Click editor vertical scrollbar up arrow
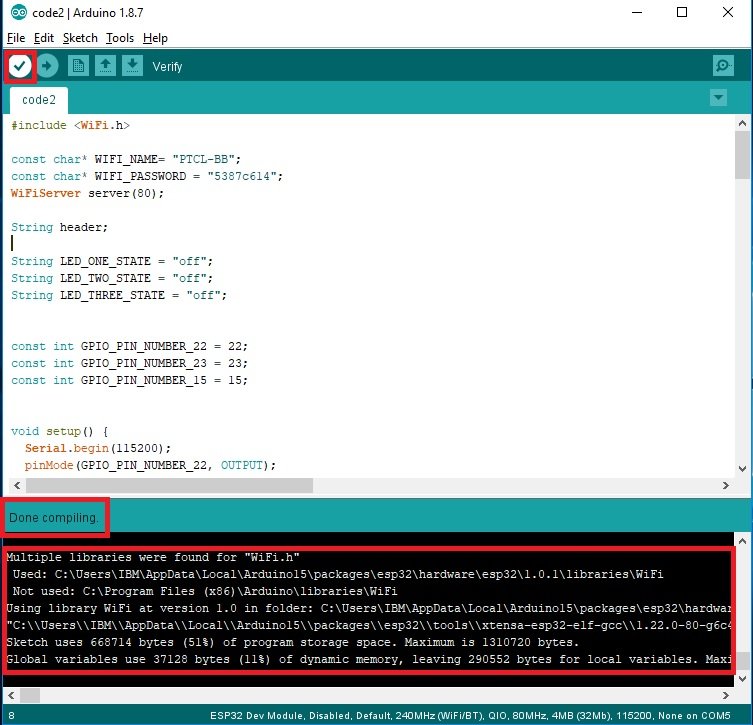The height and width of the screenshot is (725, 753). [742, 123]
